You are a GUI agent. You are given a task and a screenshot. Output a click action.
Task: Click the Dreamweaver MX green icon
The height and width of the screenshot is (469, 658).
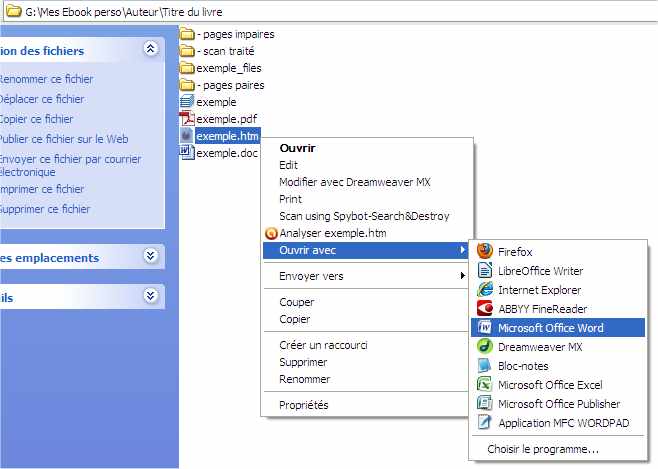pos(485,347)
